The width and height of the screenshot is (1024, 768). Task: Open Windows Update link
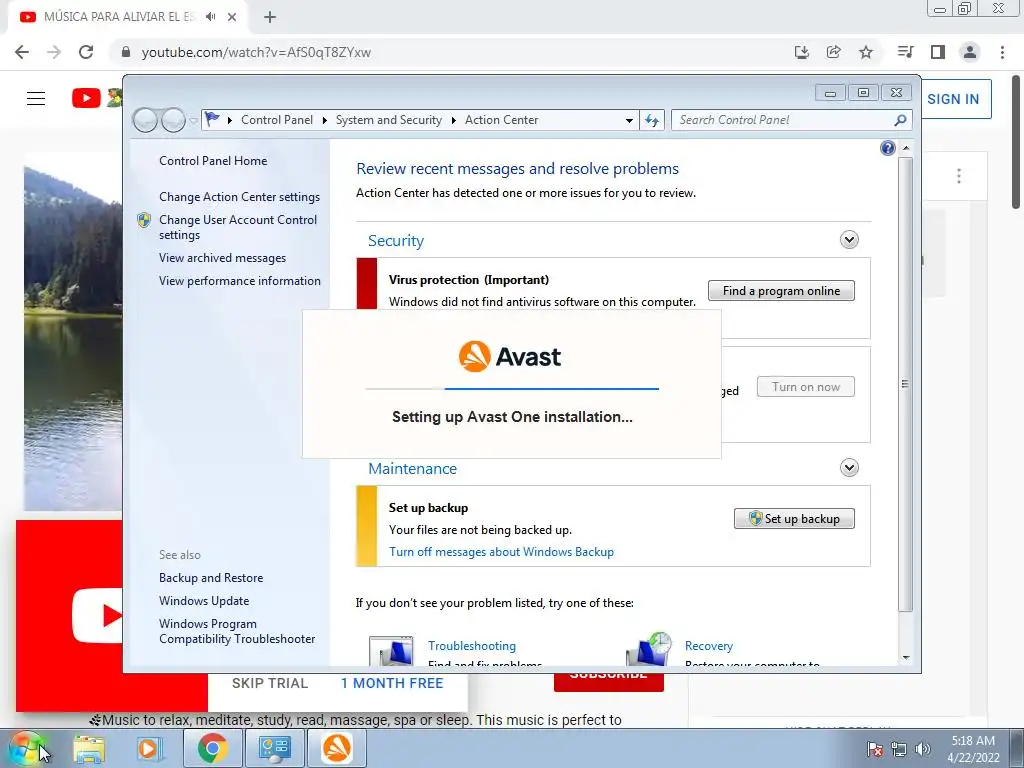[204, 601]
